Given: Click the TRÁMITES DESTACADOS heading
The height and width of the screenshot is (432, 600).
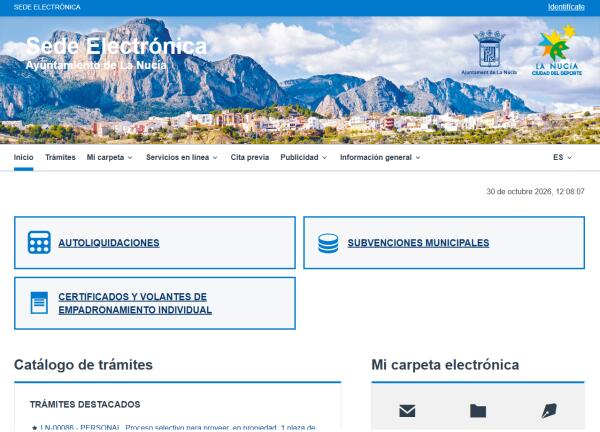Looking at the screenshot, I should click(x=85, y=404).
